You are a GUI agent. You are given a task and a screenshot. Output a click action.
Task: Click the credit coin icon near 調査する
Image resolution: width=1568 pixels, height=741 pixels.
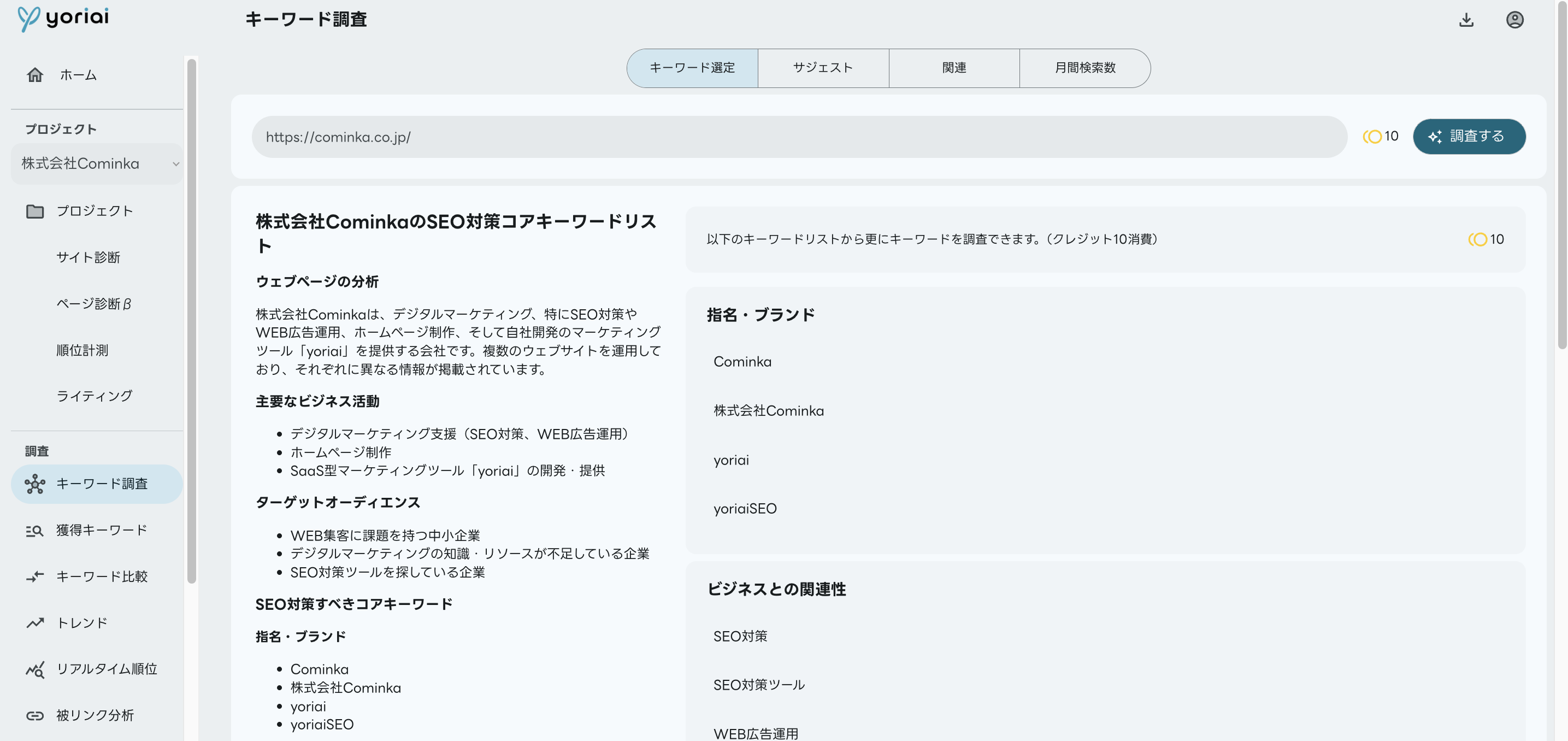(1372, 137)
